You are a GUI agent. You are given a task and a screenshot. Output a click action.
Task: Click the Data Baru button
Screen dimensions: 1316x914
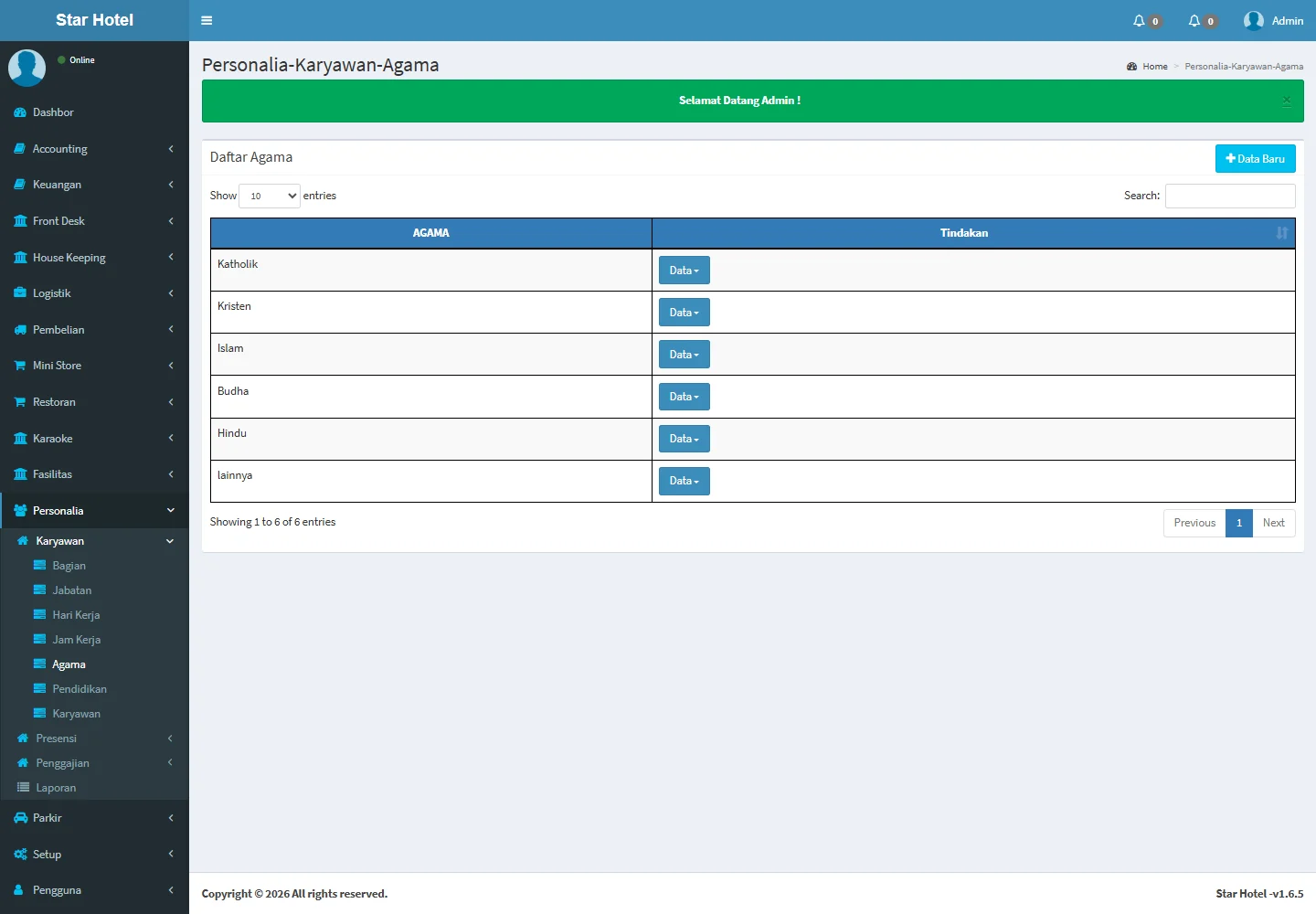coord(1255,159)
